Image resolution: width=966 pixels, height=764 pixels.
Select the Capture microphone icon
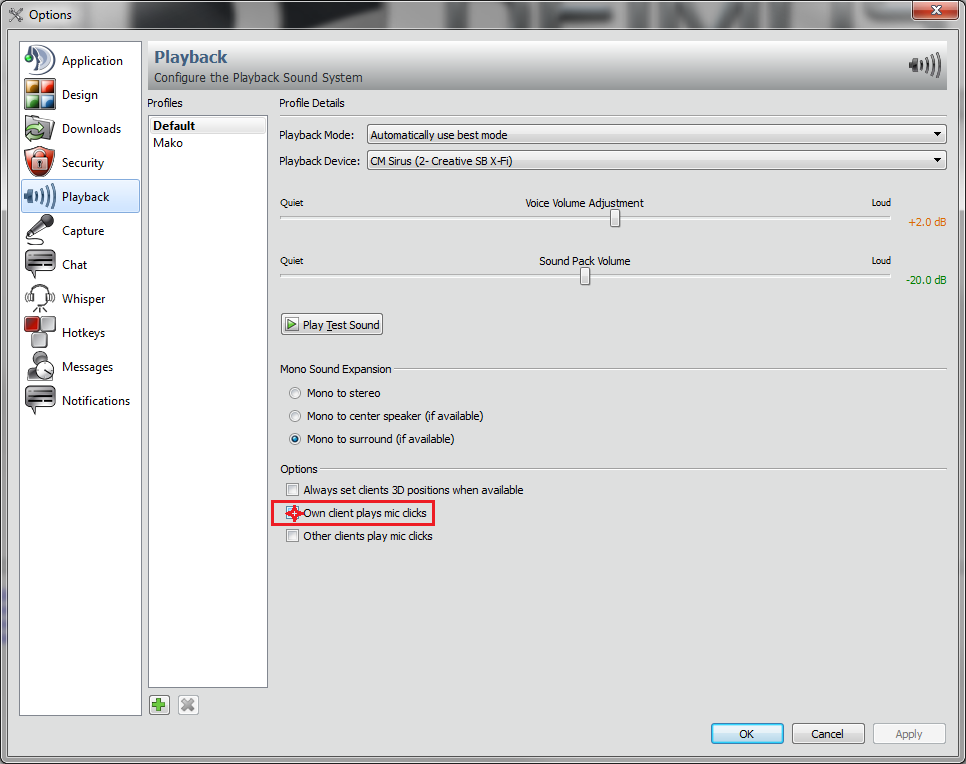pyautogui.click(x=39, y=231)
